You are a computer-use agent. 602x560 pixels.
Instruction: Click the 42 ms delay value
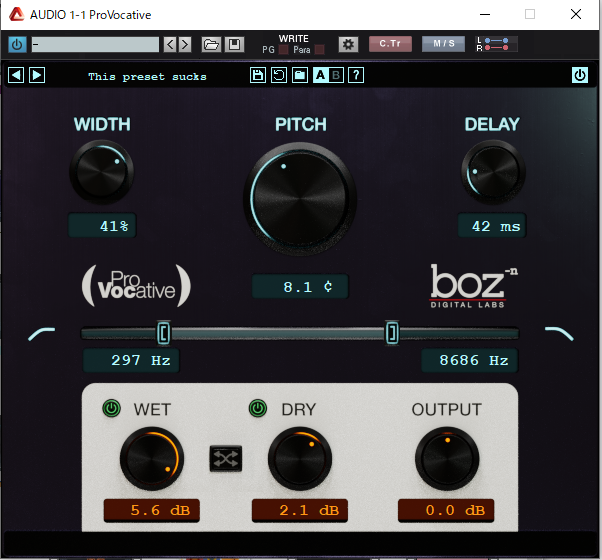492,226
